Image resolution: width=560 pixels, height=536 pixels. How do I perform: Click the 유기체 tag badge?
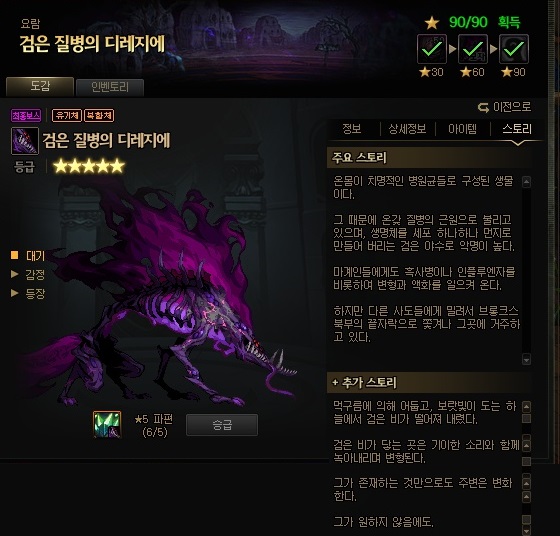pyautogui.click(x=67, y=115)
